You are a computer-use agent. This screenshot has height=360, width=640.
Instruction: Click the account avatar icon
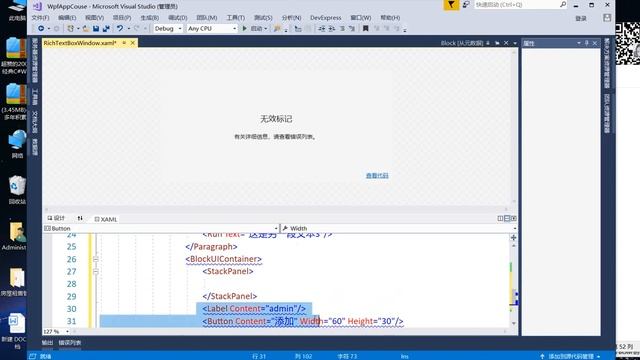[607, 18]
